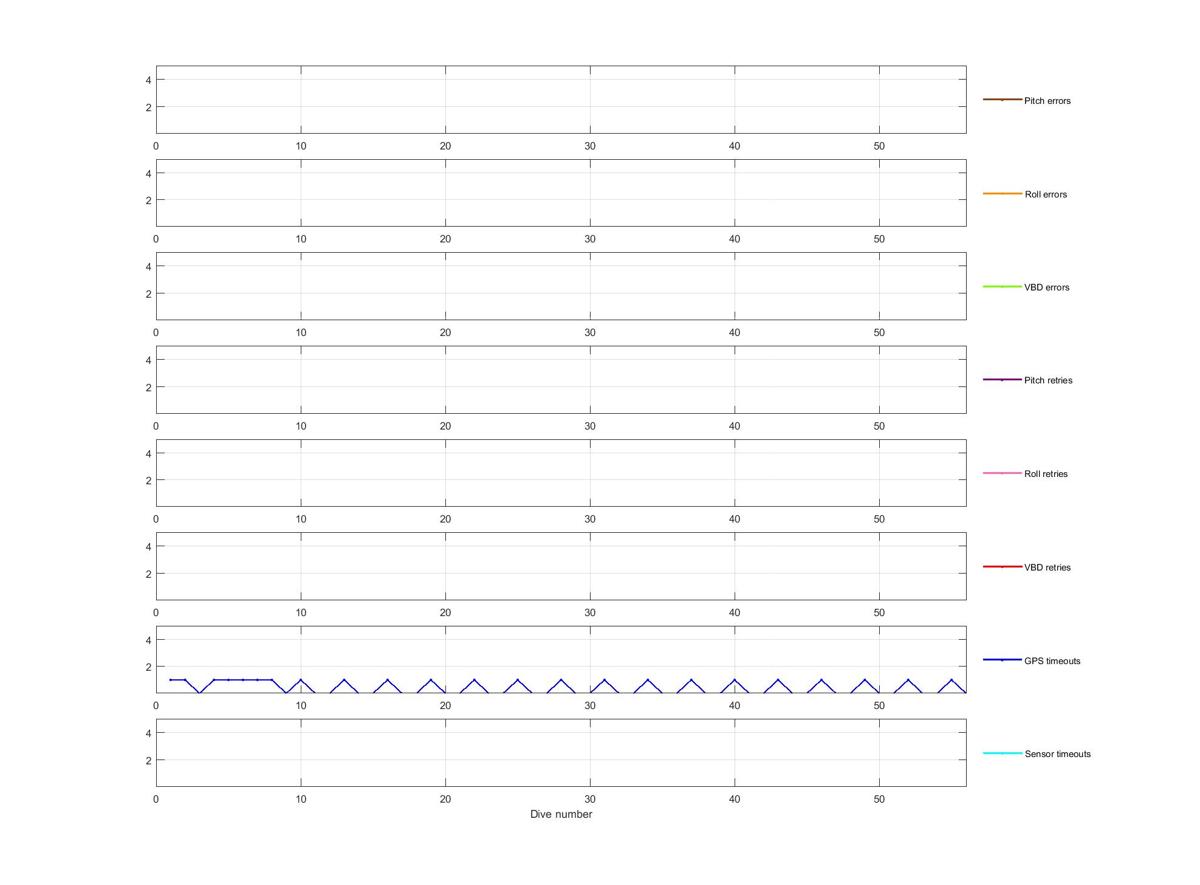Click the Roll errors legend label
This screenshot has height=885, width=1200.
click(x=1046, y=194)
